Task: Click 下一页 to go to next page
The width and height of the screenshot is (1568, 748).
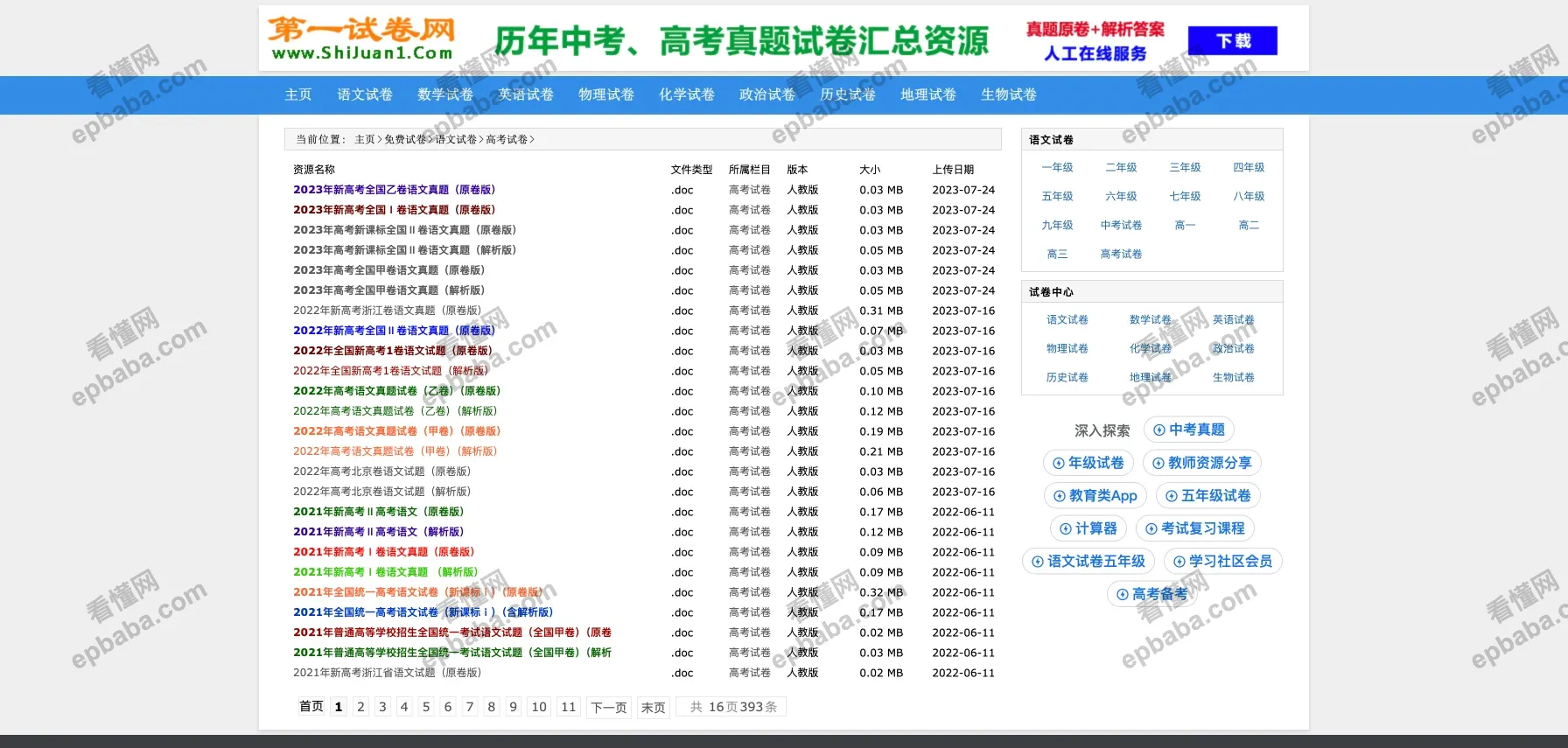Action: click(609, 707)
